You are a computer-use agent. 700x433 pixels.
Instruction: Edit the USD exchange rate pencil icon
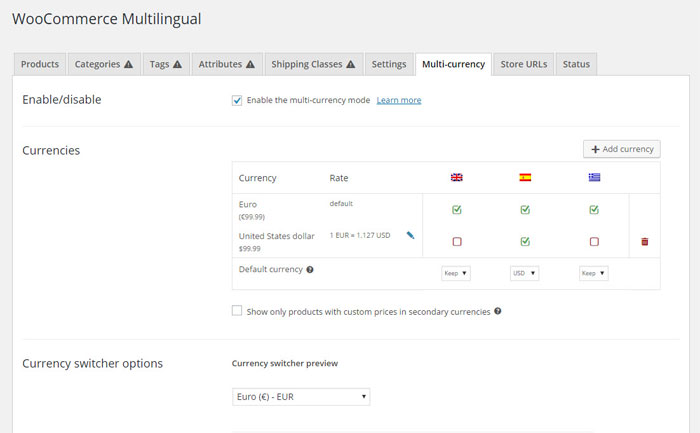(x=410, y=235)
